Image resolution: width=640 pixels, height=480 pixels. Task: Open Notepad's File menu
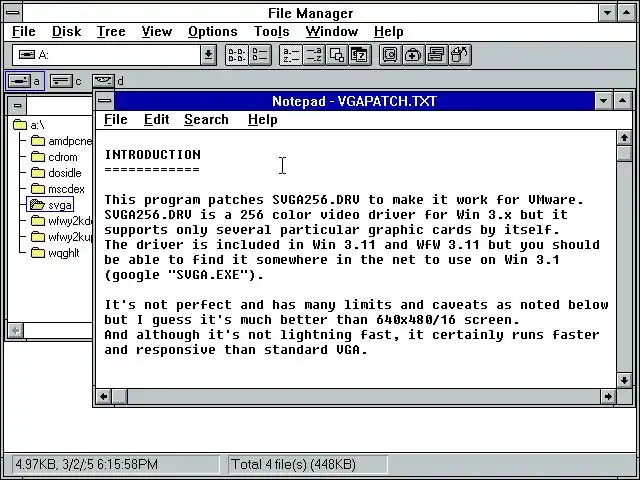[x=116, y=120]
